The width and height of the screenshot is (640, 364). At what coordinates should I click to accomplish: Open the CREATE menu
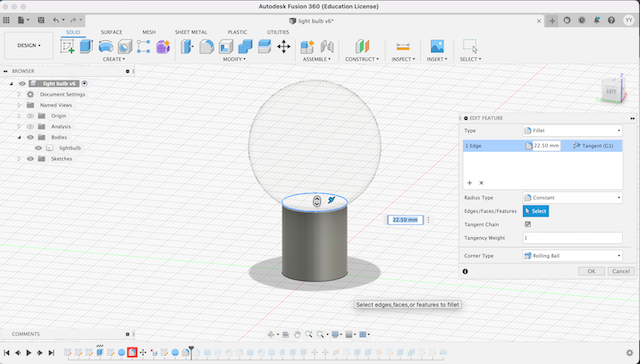(114, 59)
